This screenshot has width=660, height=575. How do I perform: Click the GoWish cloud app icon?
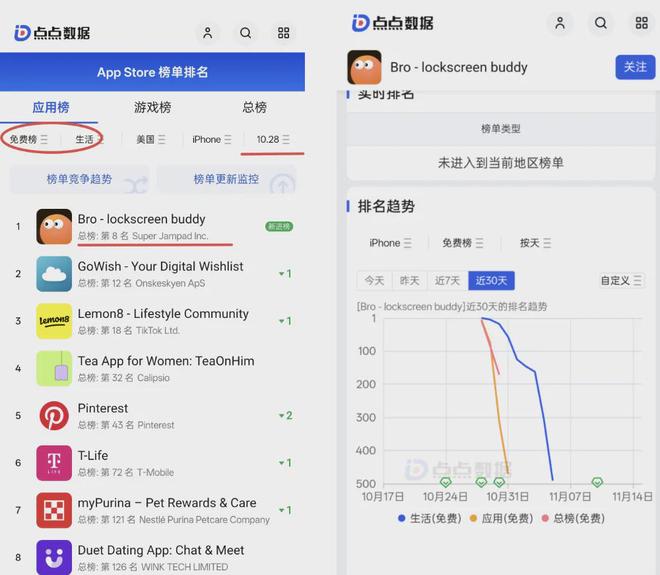(54, 274)
